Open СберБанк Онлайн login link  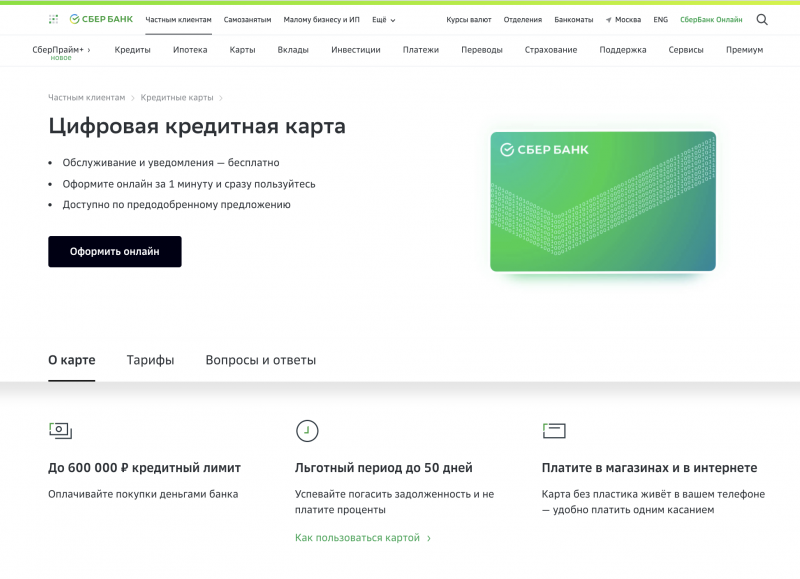pos(711,20)
